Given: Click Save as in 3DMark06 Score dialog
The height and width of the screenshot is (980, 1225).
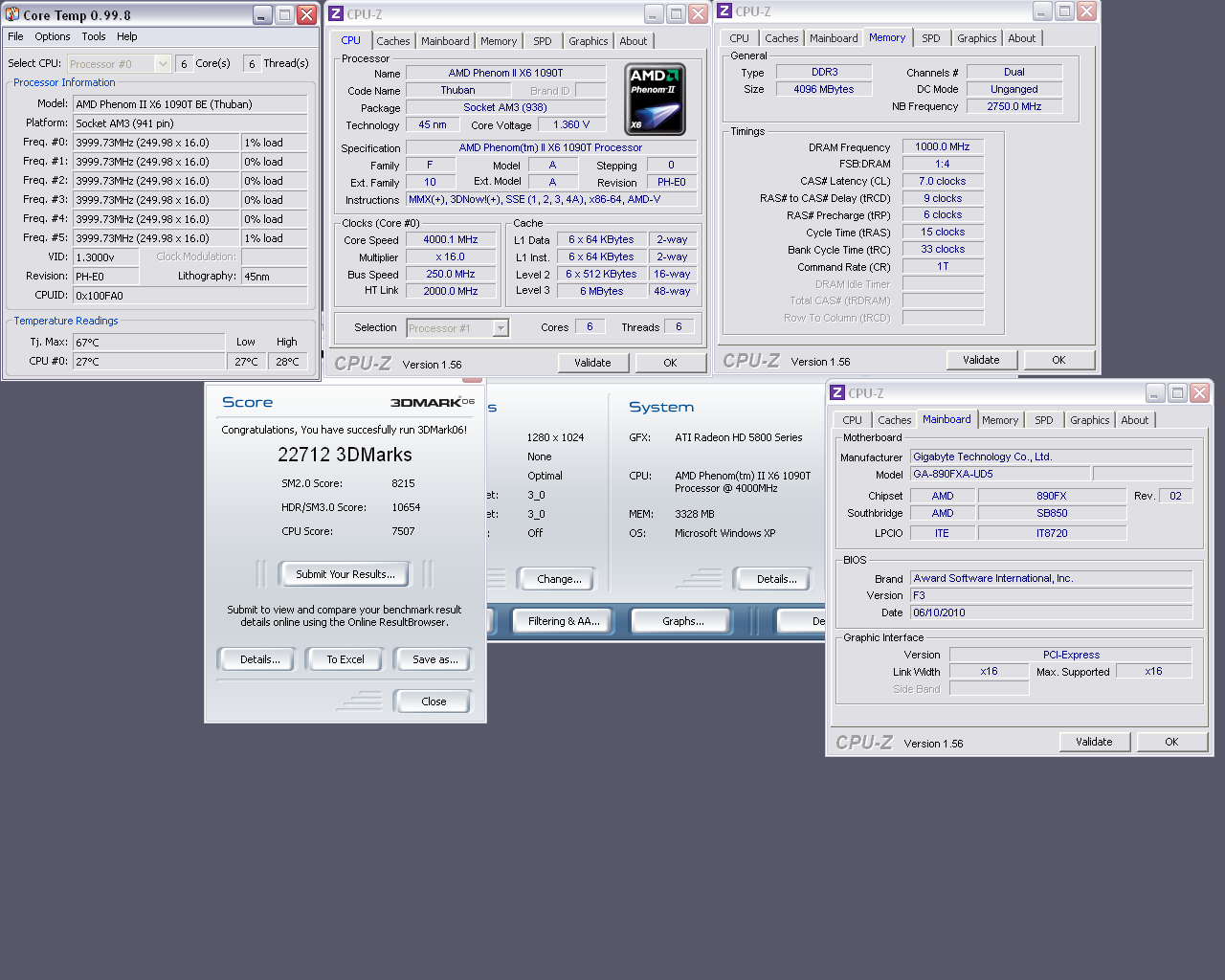Looking at the screenshot, I should click(434, 659).
